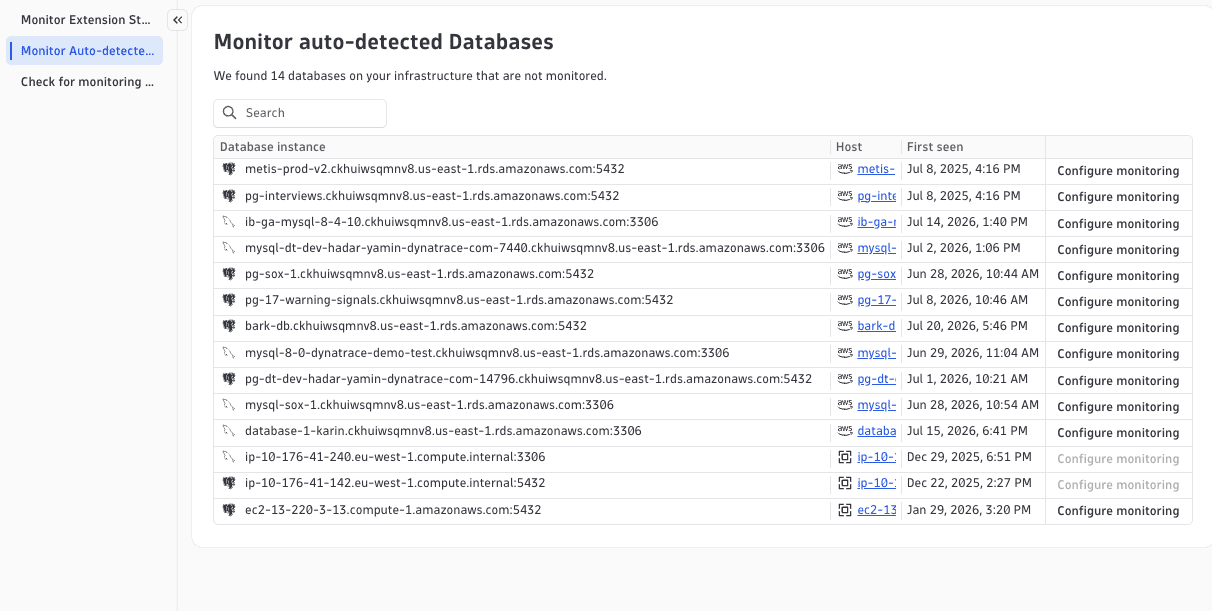Open ib-ga- host link

point(877,222)
